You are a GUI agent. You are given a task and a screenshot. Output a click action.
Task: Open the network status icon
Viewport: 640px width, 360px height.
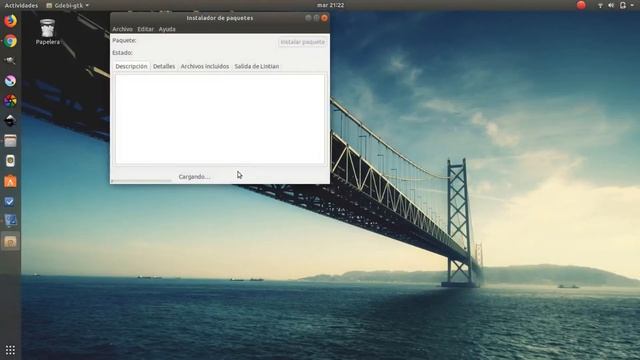pos(600,5)
